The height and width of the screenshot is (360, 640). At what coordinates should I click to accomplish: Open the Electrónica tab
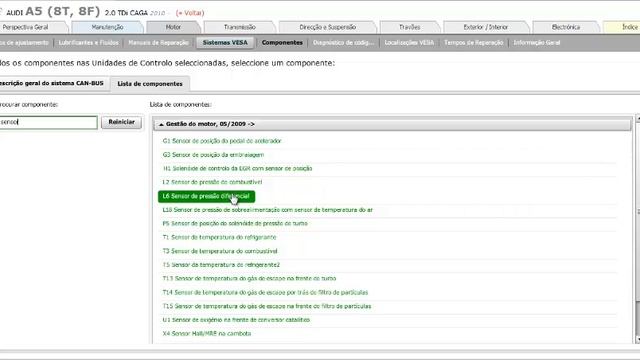566,27
